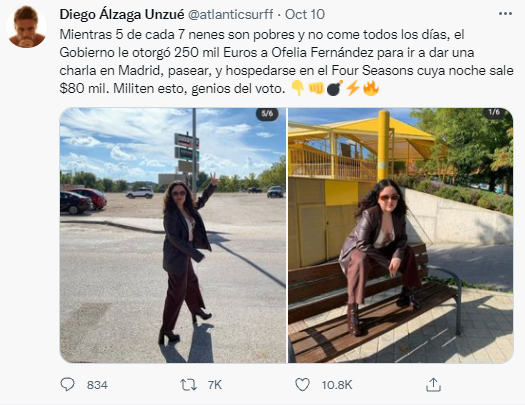Click the 1/6 badge on right photo
Image resolution: width=525 pixels, height=405 pixels.
click(x=494, y=112)
